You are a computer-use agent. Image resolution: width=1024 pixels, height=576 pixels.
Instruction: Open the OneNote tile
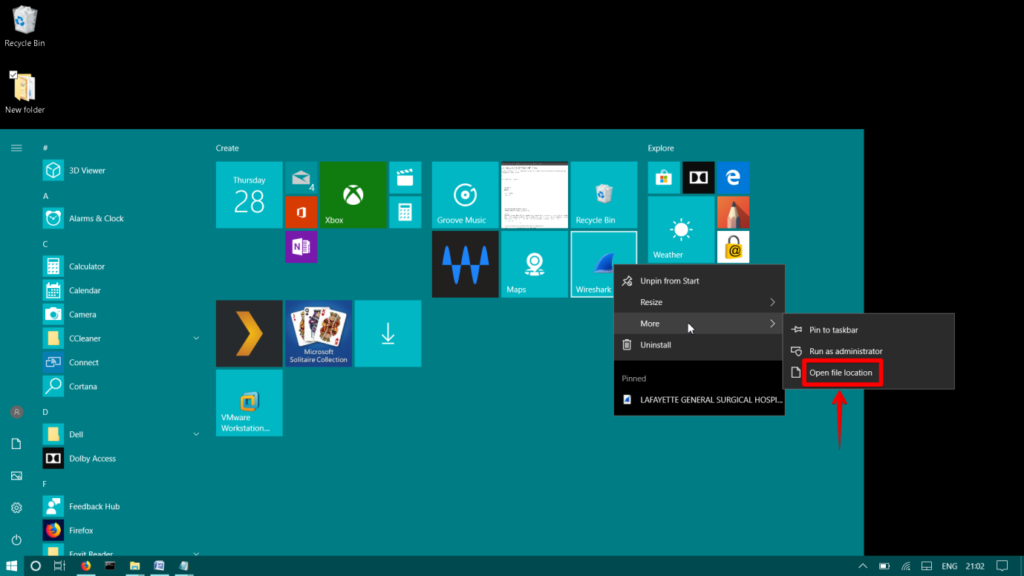[301, 247]
